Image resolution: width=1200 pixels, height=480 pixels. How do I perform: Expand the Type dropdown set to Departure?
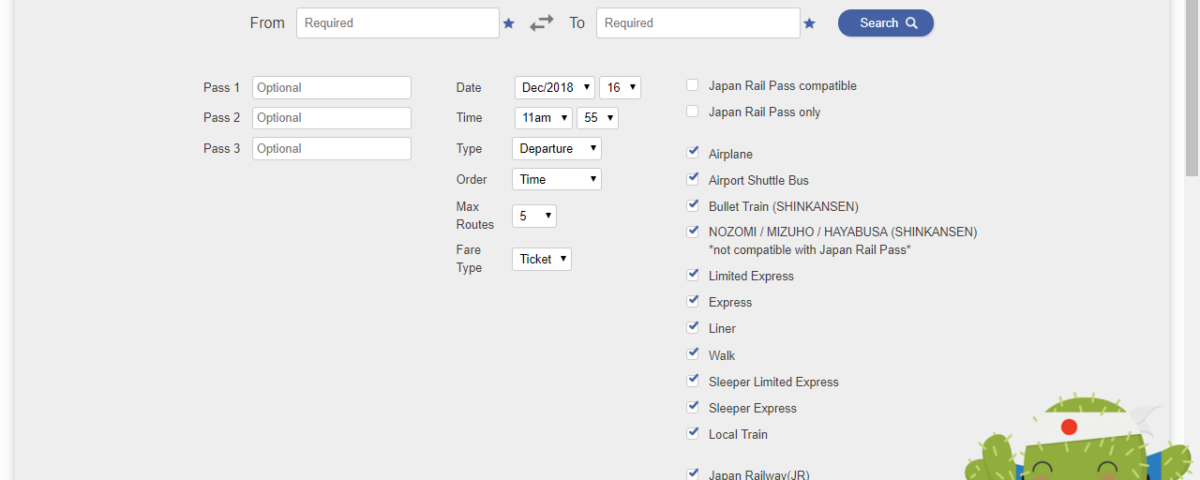click(x=556, y=149)
